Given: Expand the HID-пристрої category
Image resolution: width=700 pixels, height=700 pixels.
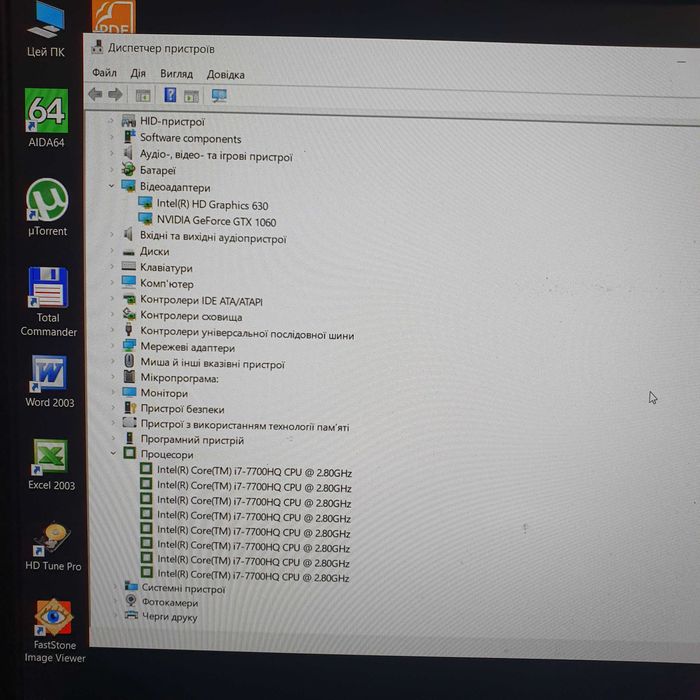Looking at the screenshot, I should (x=111, y=120).
